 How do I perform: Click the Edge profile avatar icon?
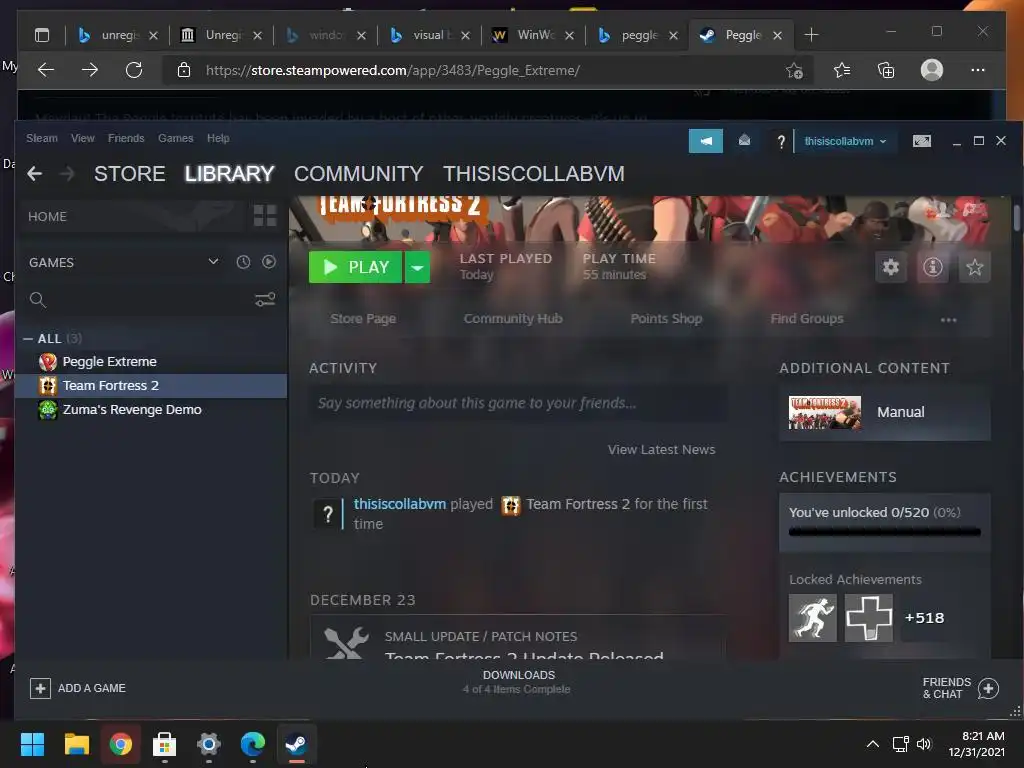(931, 70)
